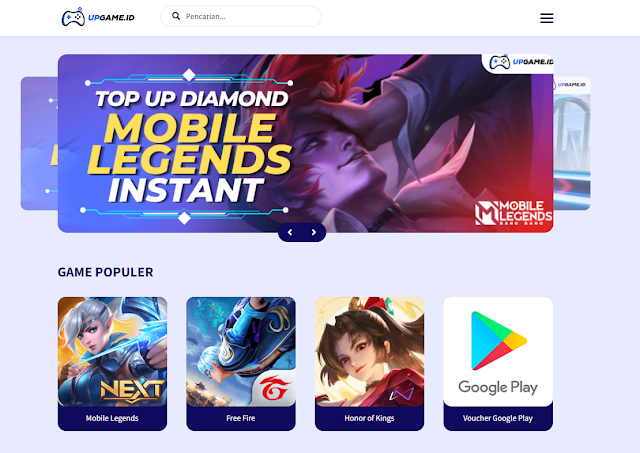Open the hamburger menu icon

click(x=547, y=18)
